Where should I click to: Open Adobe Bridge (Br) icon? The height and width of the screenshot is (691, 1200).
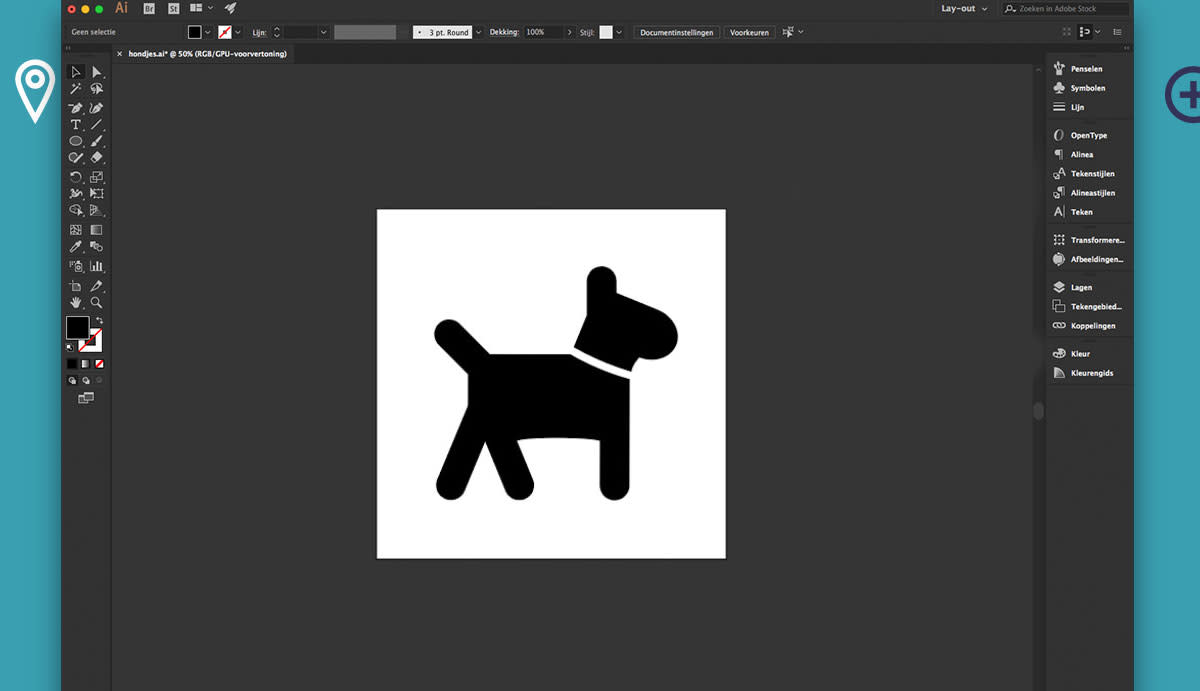click(x=149, y=8)
